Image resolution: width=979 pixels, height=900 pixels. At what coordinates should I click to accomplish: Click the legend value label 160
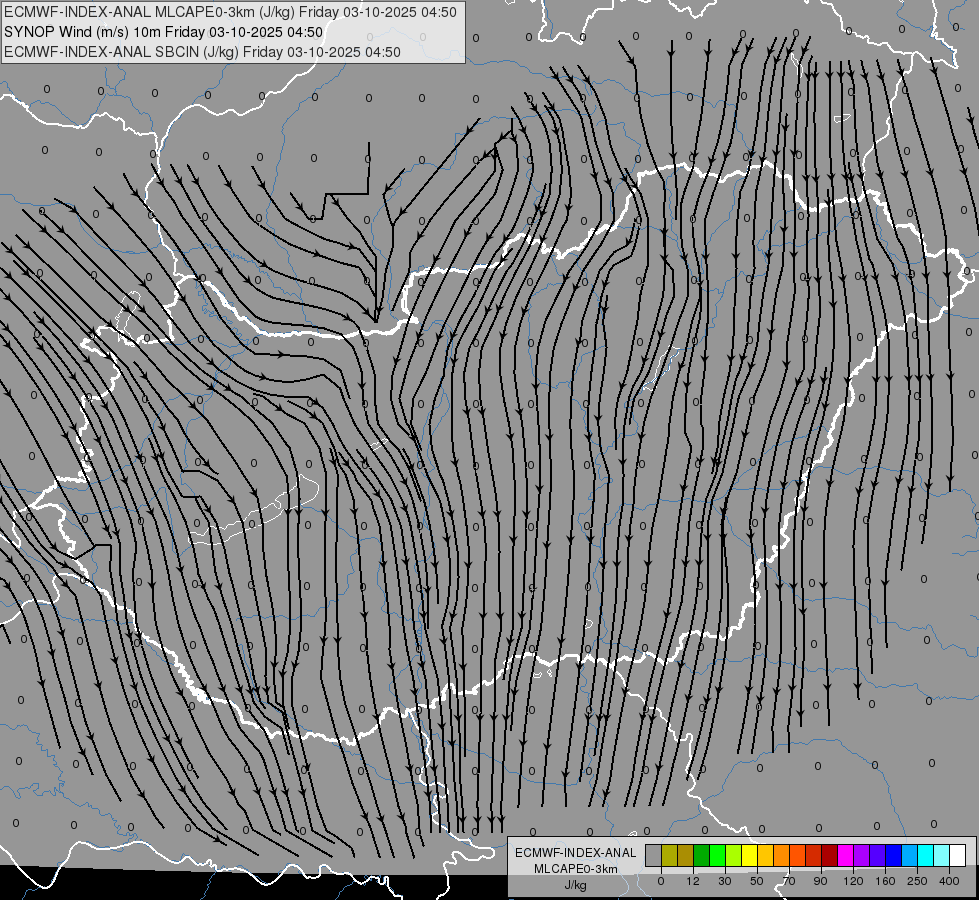point(885,881)
